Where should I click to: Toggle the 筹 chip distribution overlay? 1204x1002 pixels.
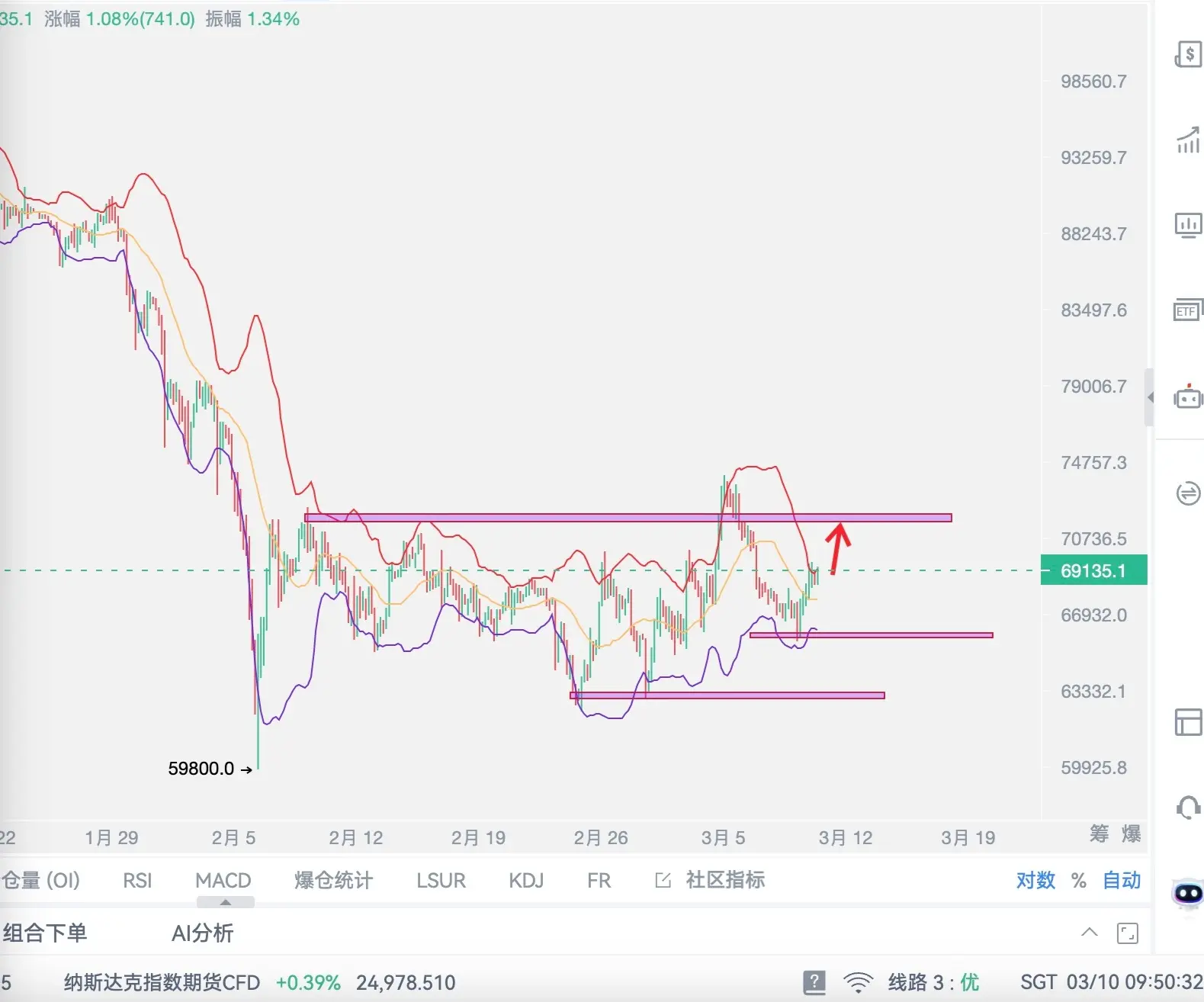(1099, 833)
